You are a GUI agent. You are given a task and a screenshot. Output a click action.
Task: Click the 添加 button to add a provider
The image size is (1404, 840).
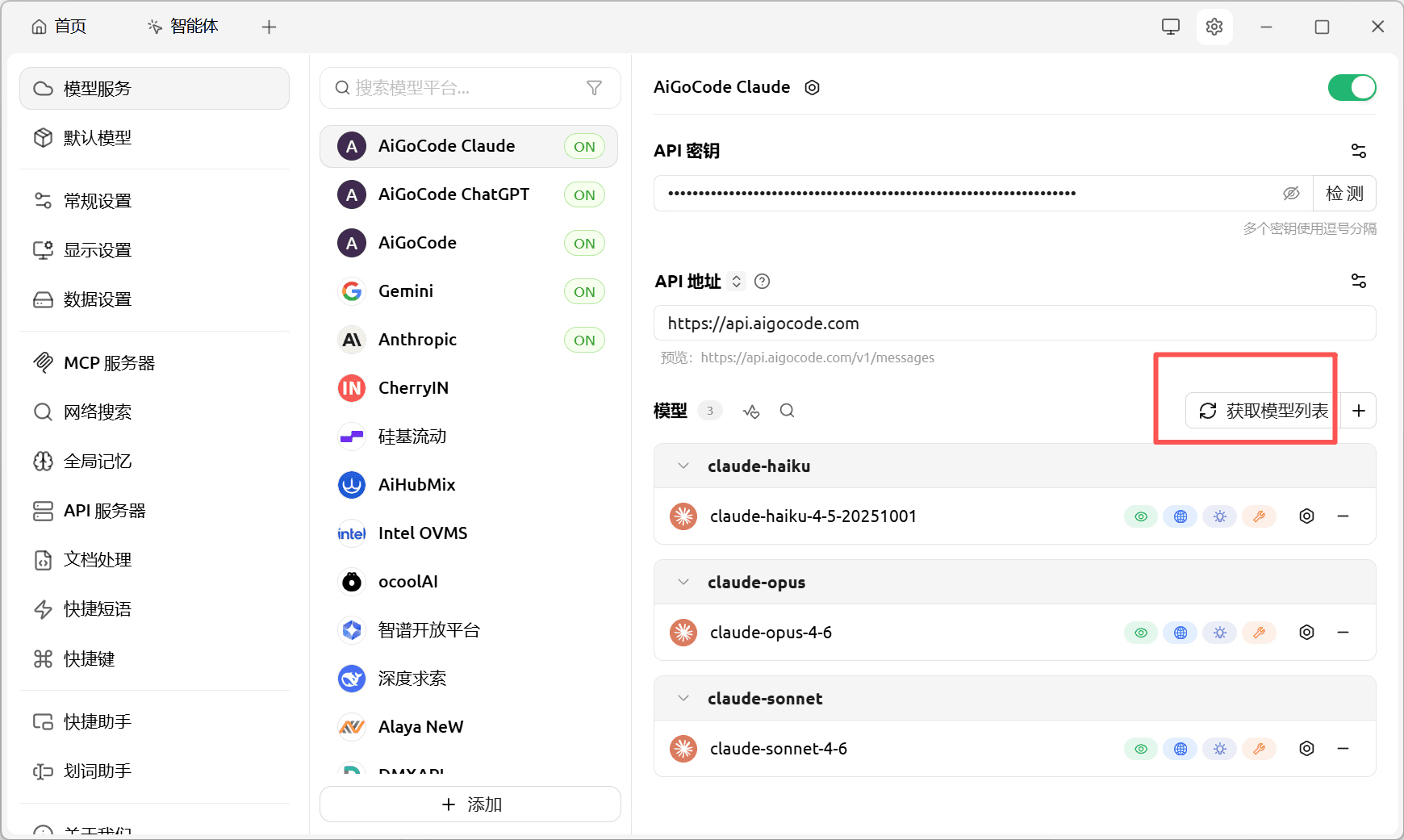pos(470,804)
